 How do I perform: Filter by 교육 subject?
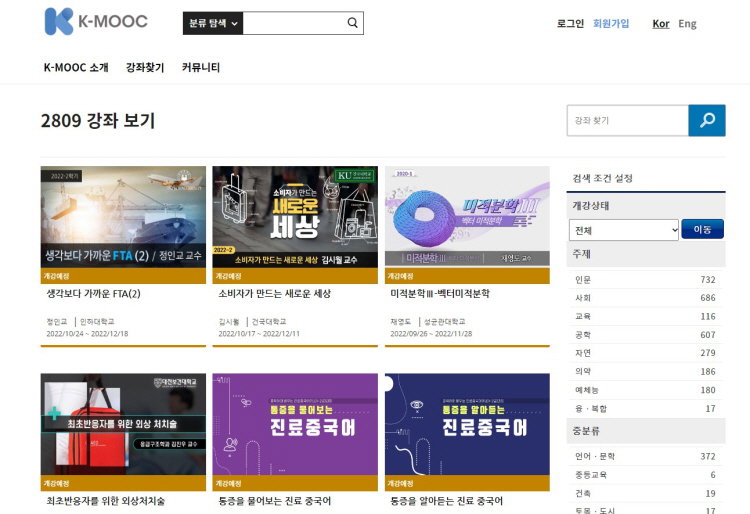645,317
